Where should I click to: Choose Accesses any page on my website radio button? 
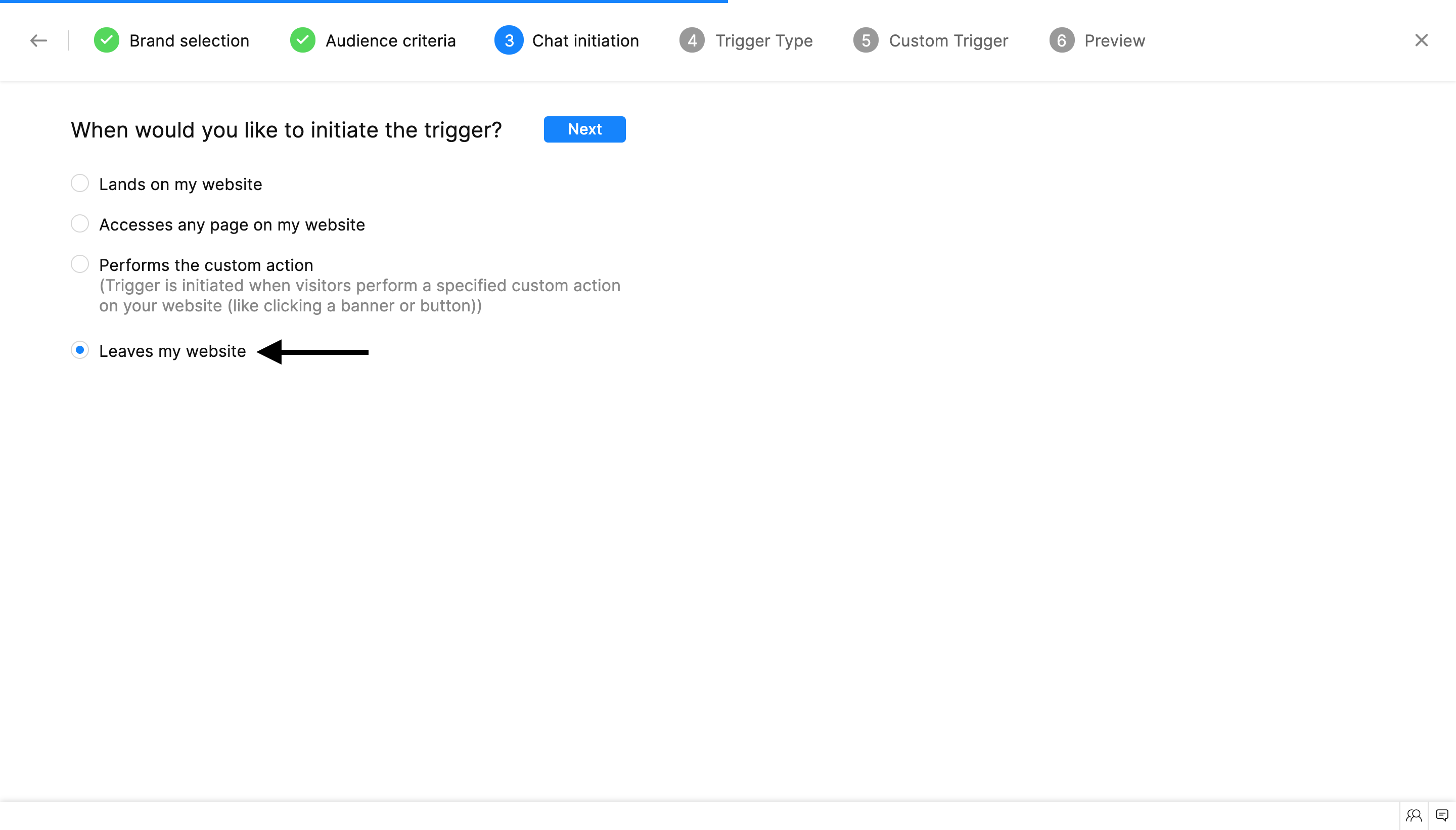click(80, 224)
